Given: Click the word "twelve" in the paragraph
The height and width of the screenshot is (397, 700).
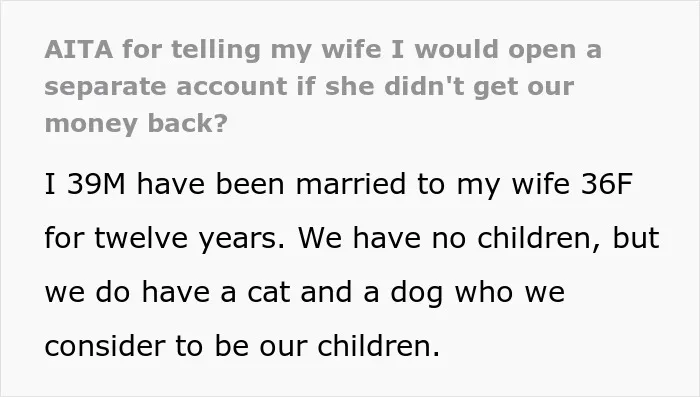Looking at the screenshot, I should [141, 238].
